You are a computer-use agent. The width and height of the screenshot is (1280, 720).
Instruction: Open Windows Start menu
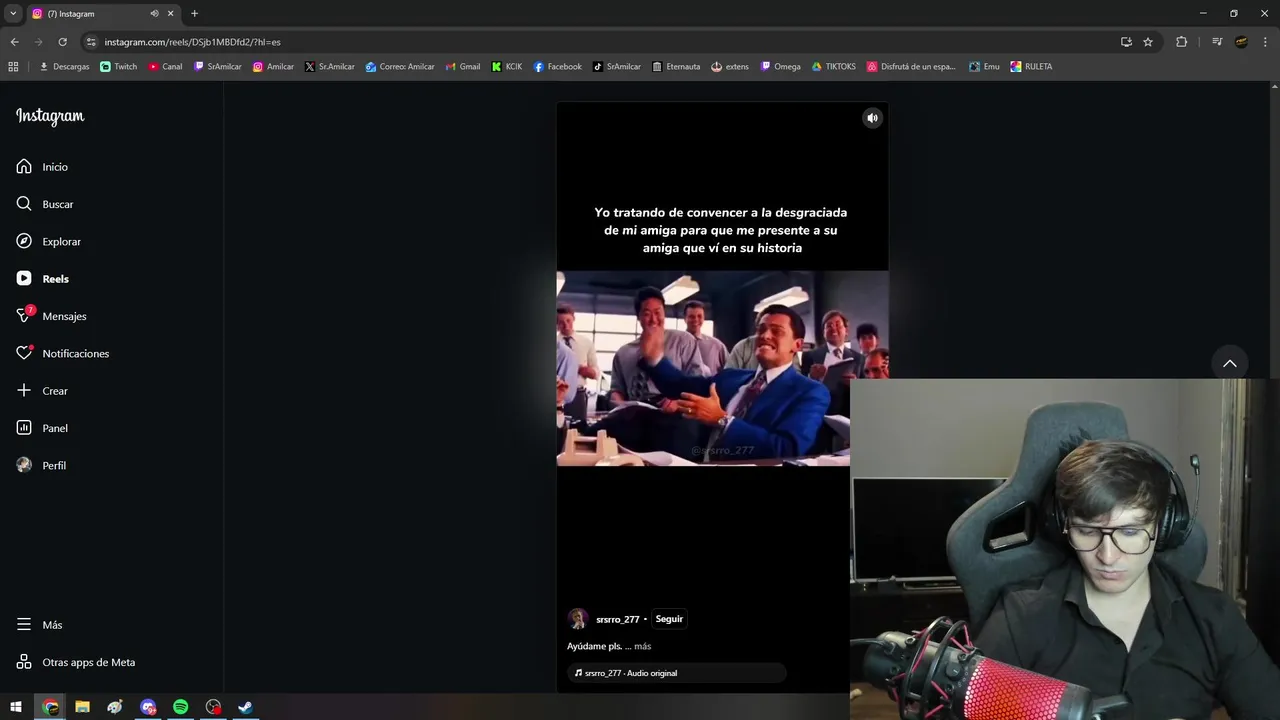(x=16, y=707)
